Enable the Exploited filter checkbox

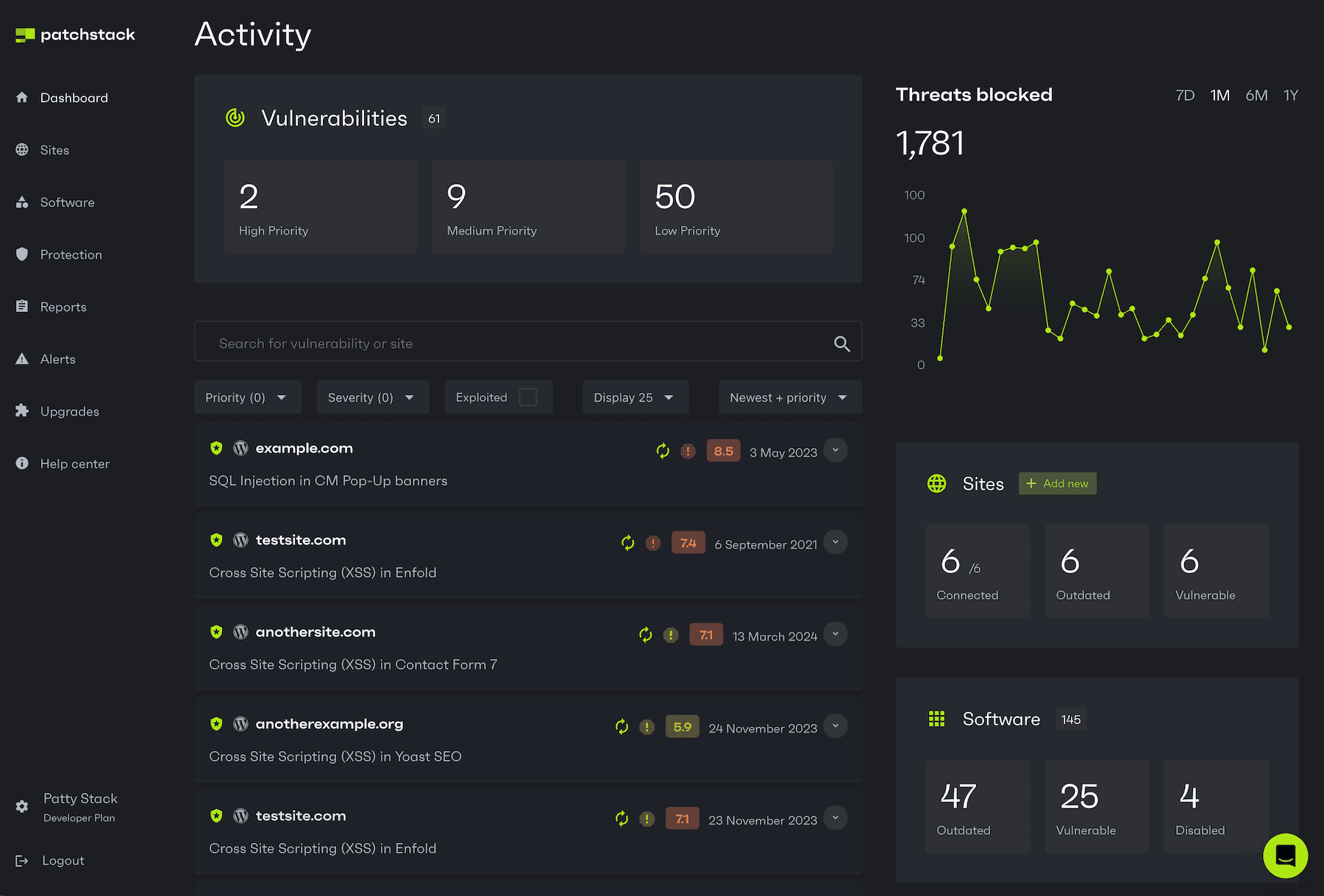[528, 397]
